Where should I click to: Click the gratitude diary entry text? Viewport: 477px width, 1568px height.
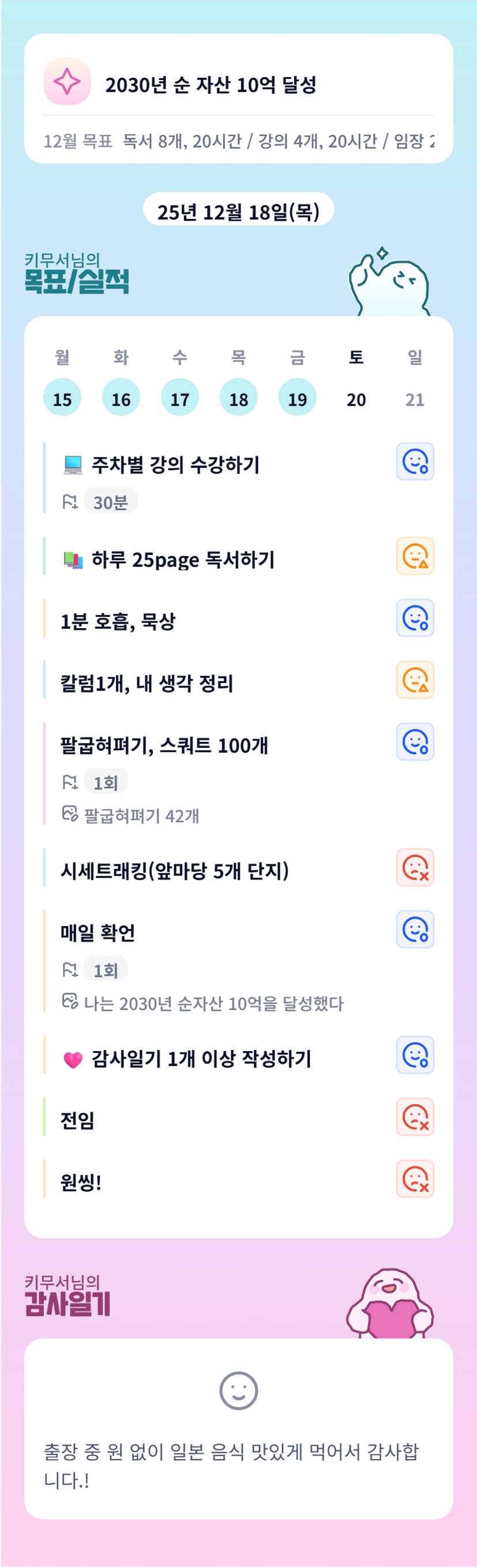[x=231, y=1465]
